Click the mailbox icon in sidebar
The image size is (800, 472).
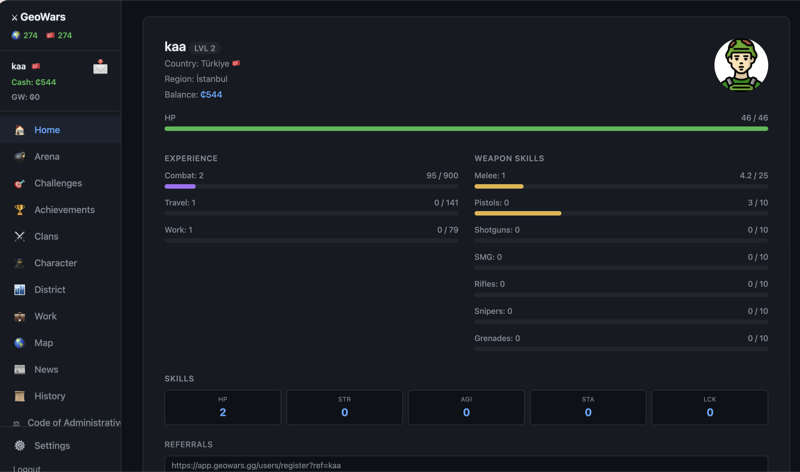pos(100,67)
